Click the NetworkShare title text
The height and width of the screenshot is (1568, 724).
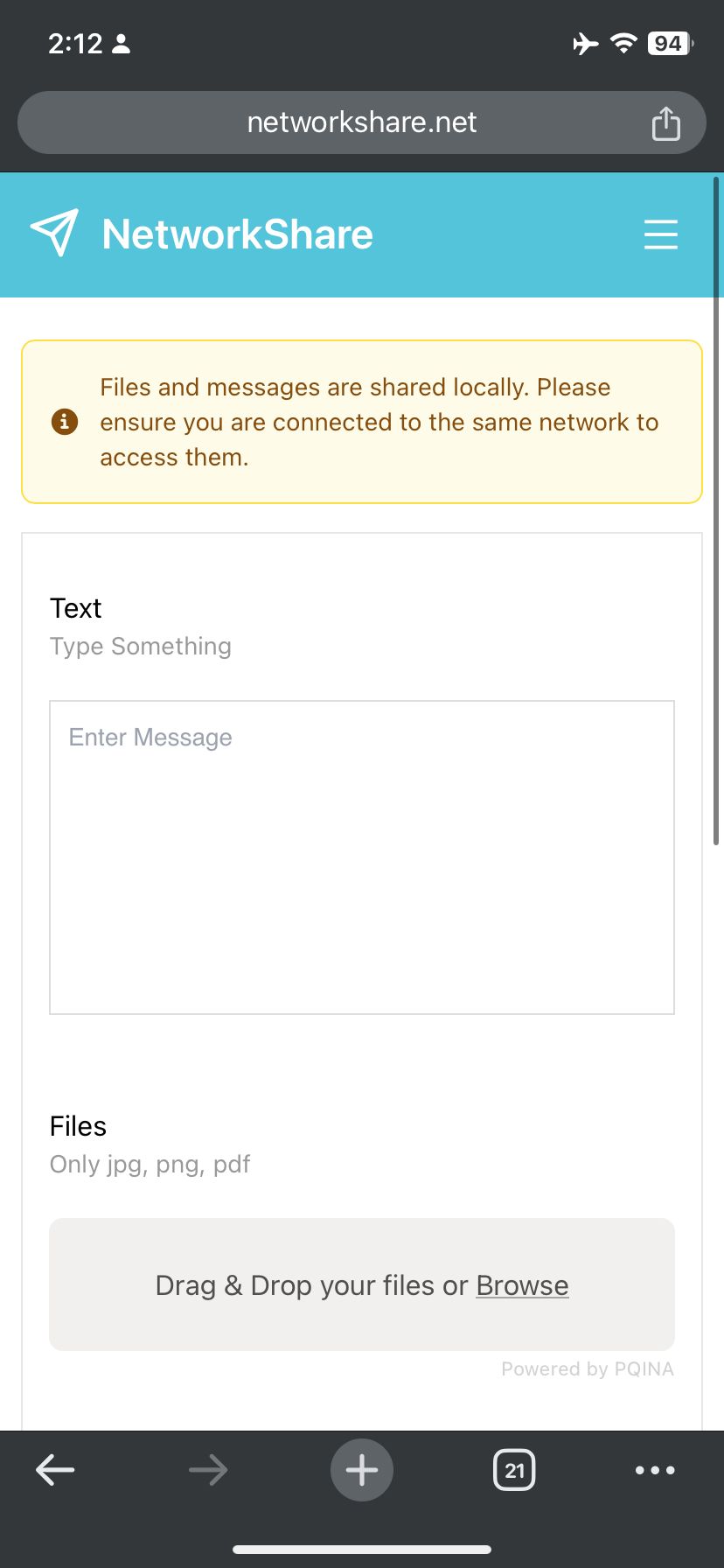(x=238, y=234)
